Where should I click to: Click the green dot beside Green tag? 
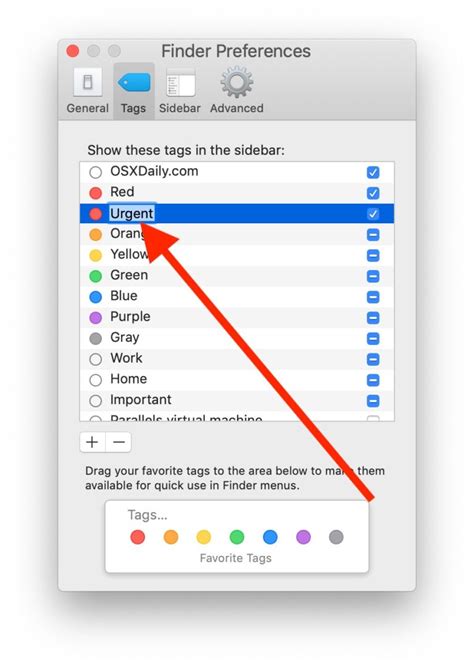coord(95,276)
